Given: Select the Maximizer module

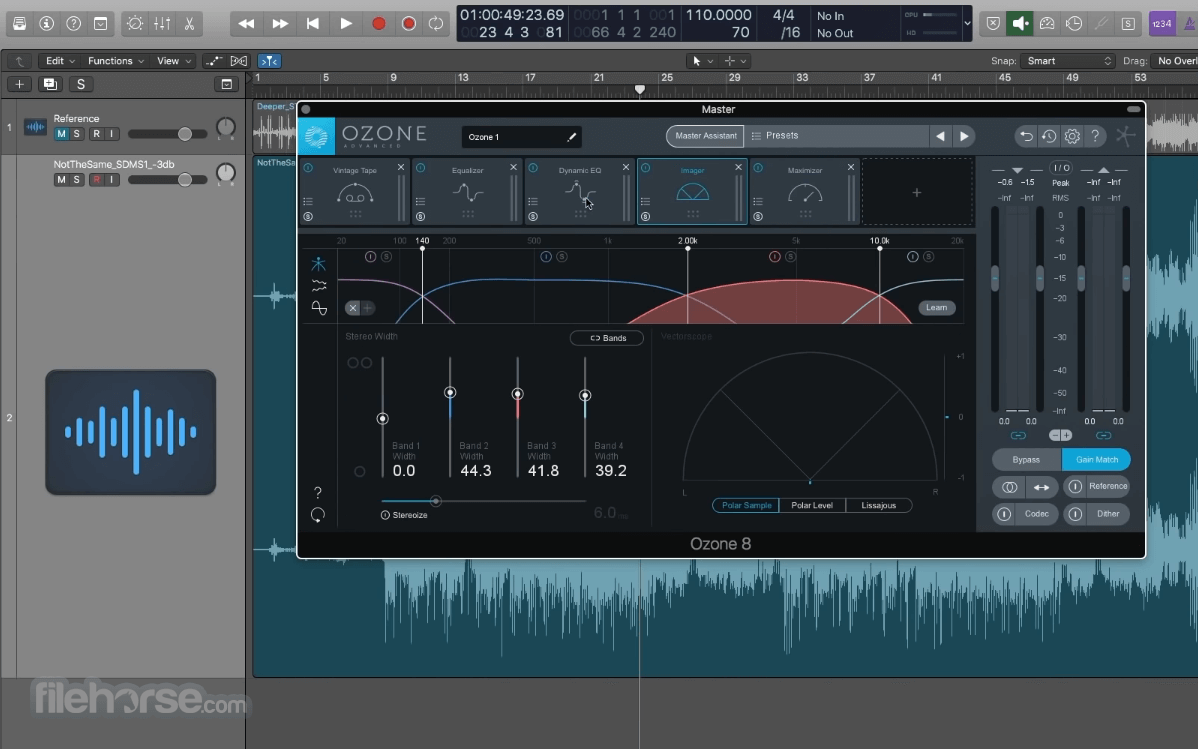Looking at the screenshot, I should click(x=805, y=191).
